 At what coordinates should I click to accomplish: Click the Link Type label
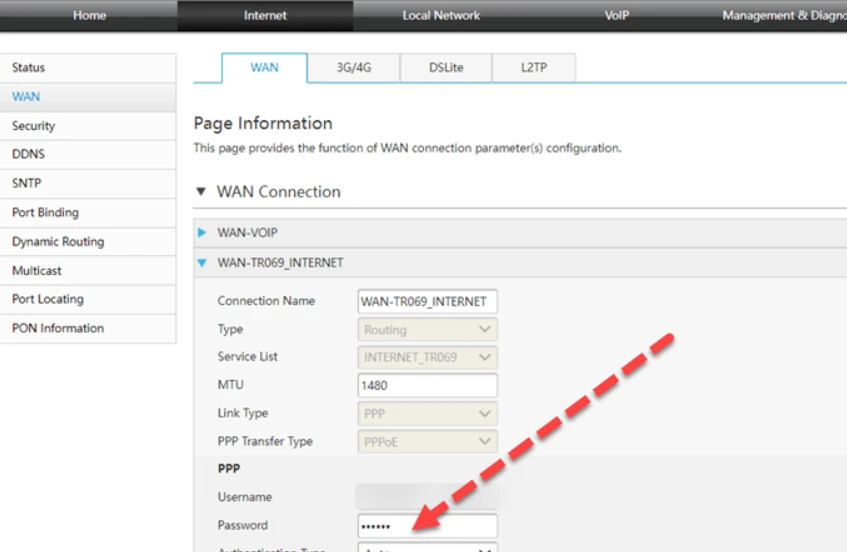[x=243, y=413]
